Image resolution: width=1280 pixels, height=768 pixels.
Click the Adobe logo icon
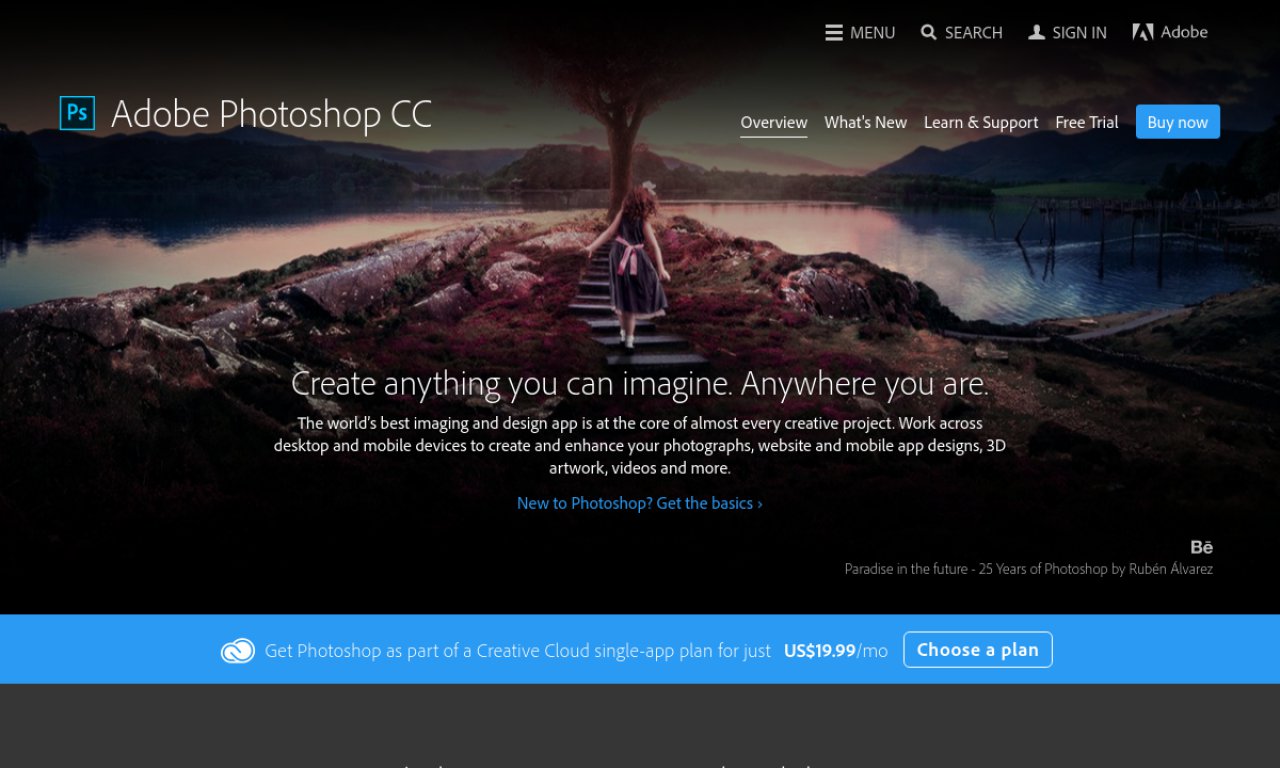[1143, 32]
